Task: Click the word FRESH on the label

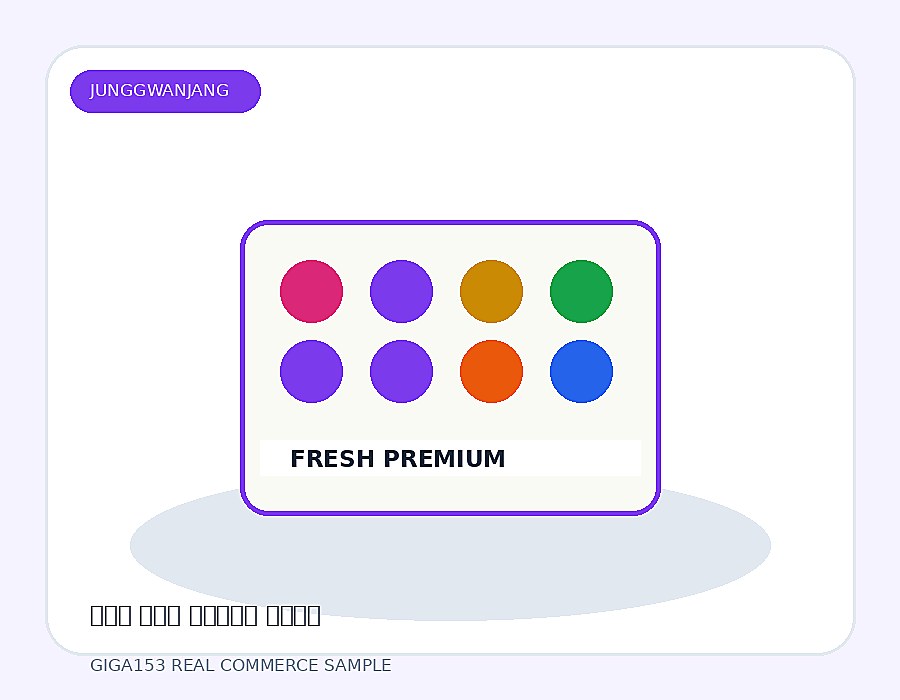Action: click(332, 459)
